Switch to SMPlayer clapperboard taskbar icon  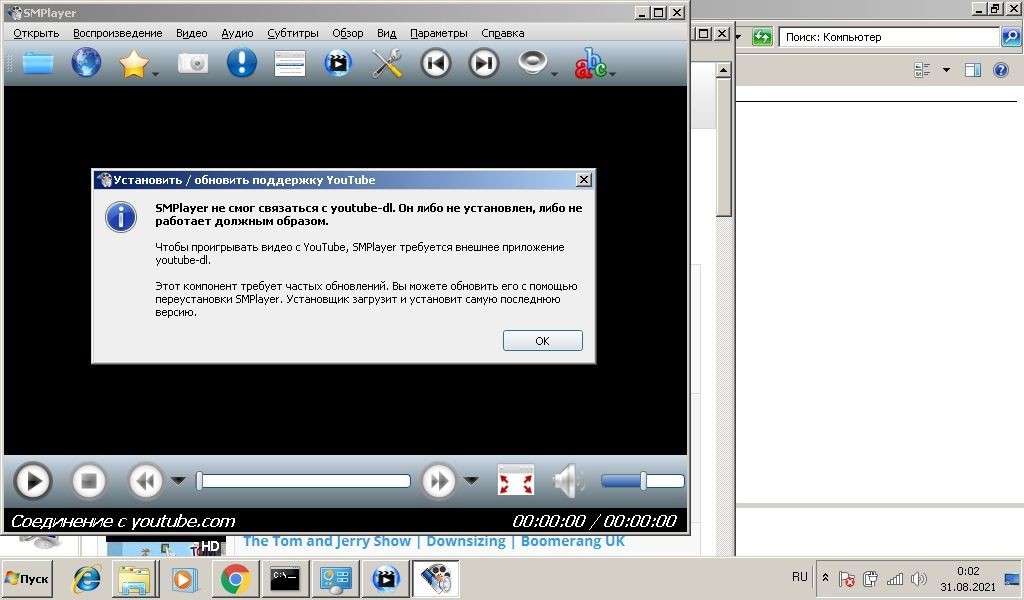385,579
